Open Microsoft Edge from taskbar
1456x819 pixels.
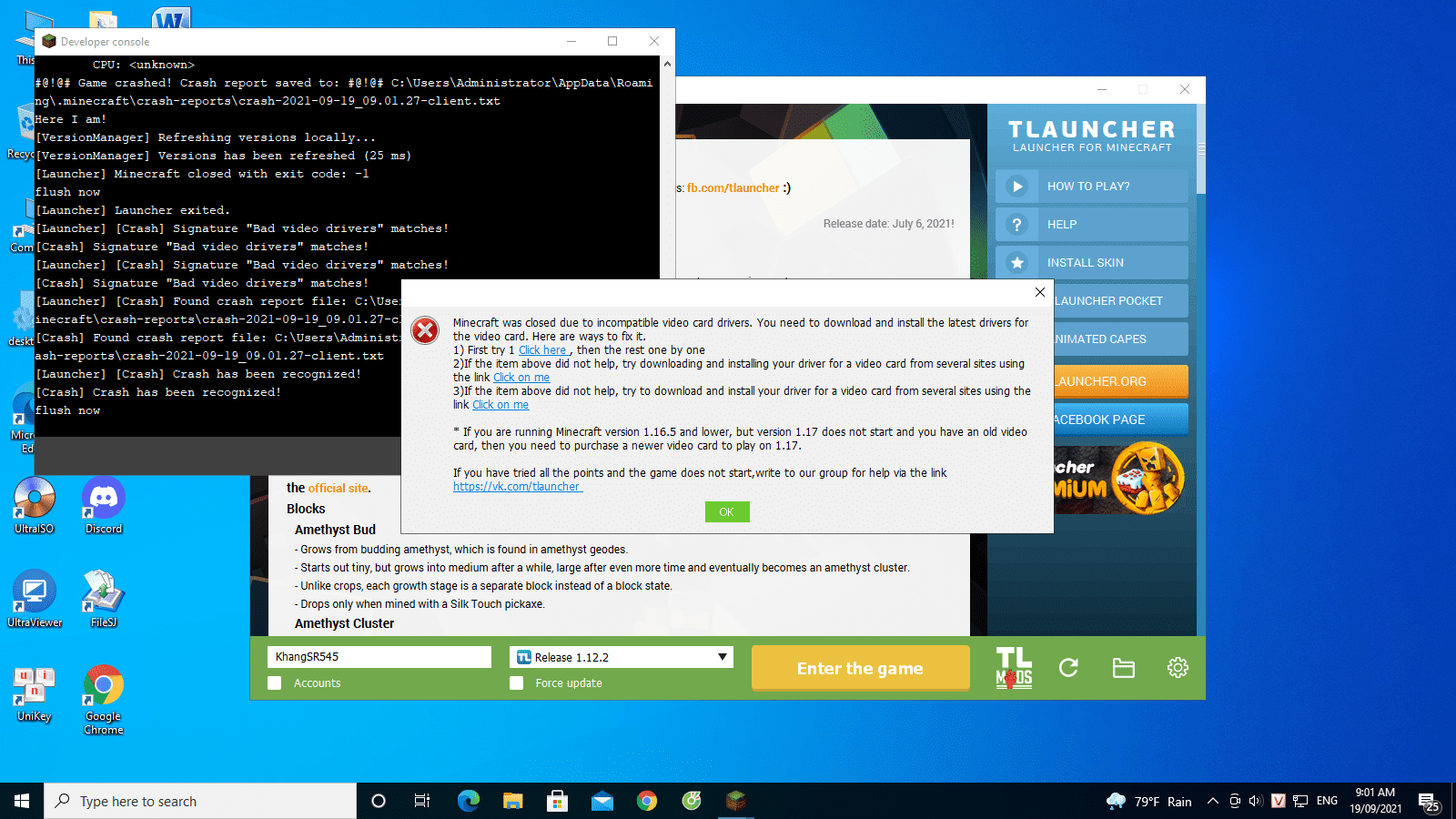[468, 801]
